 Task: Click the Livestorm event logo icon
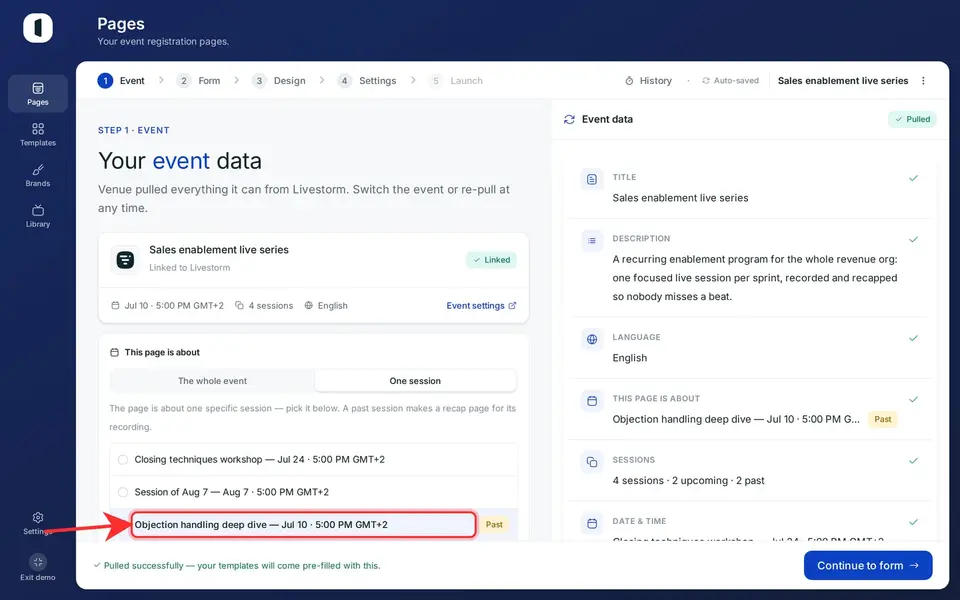click(x=126, y=259)
